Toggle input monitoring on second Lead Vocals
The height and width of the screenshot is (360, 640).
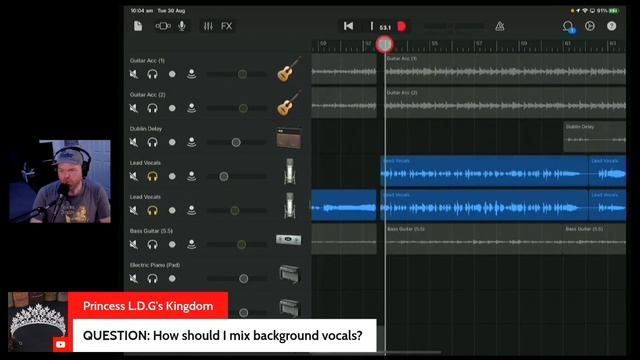pyautogui.click(x=191, y=210)
